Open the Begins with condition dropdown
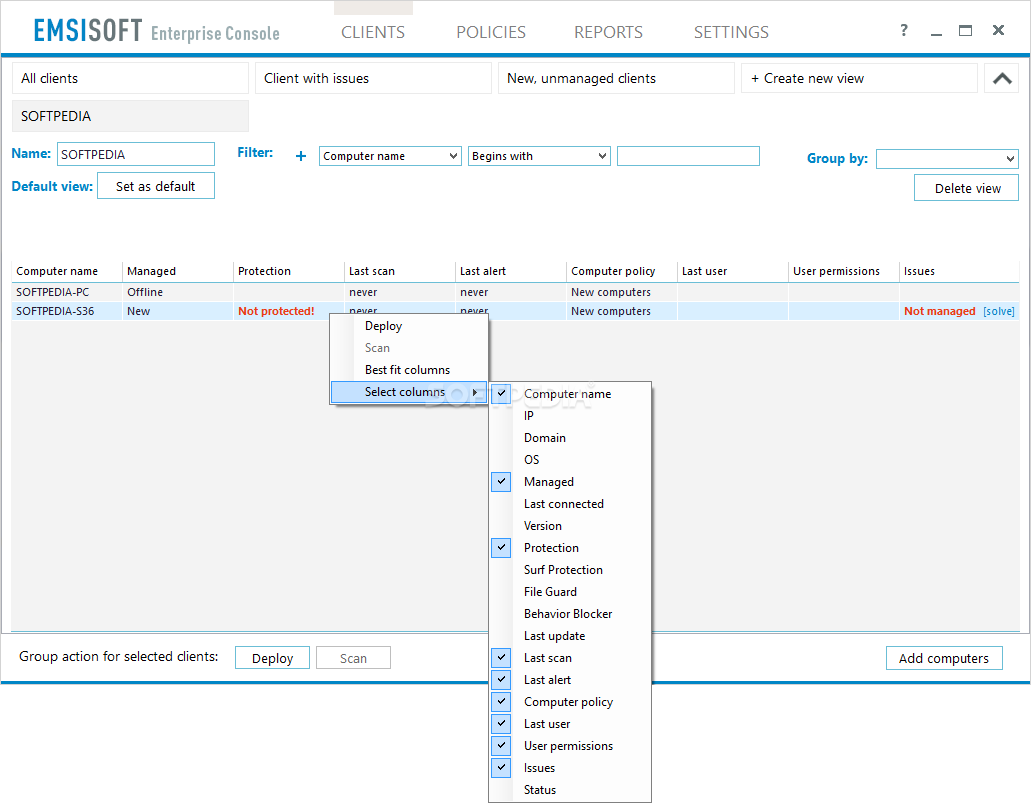Viewport: 1031px width, 803px height. tap(539, 156)
